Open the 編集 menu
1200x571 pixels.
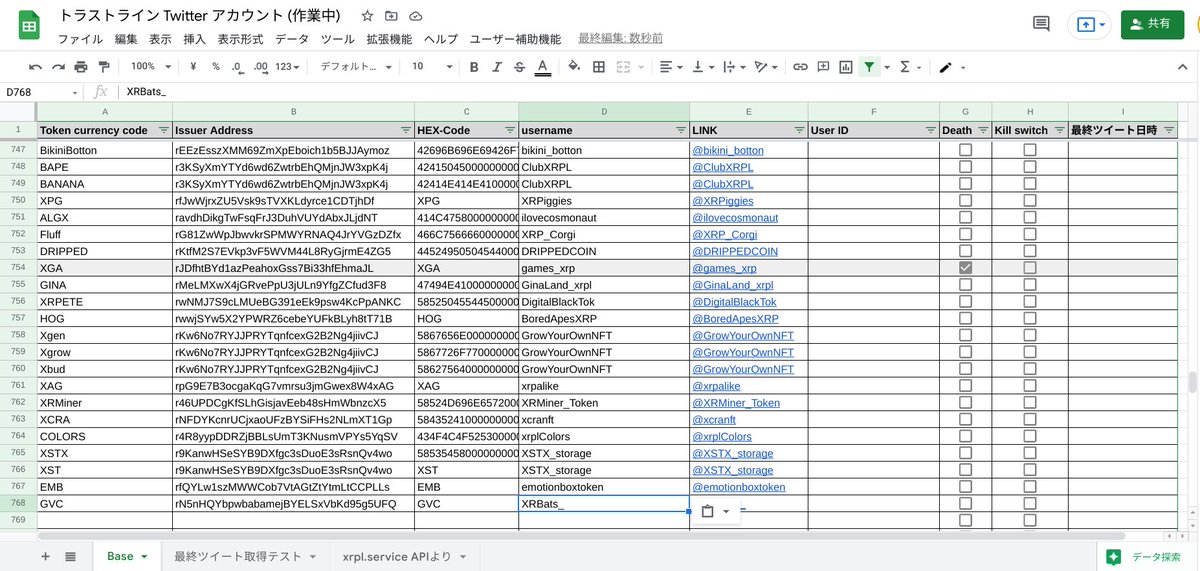126,39
